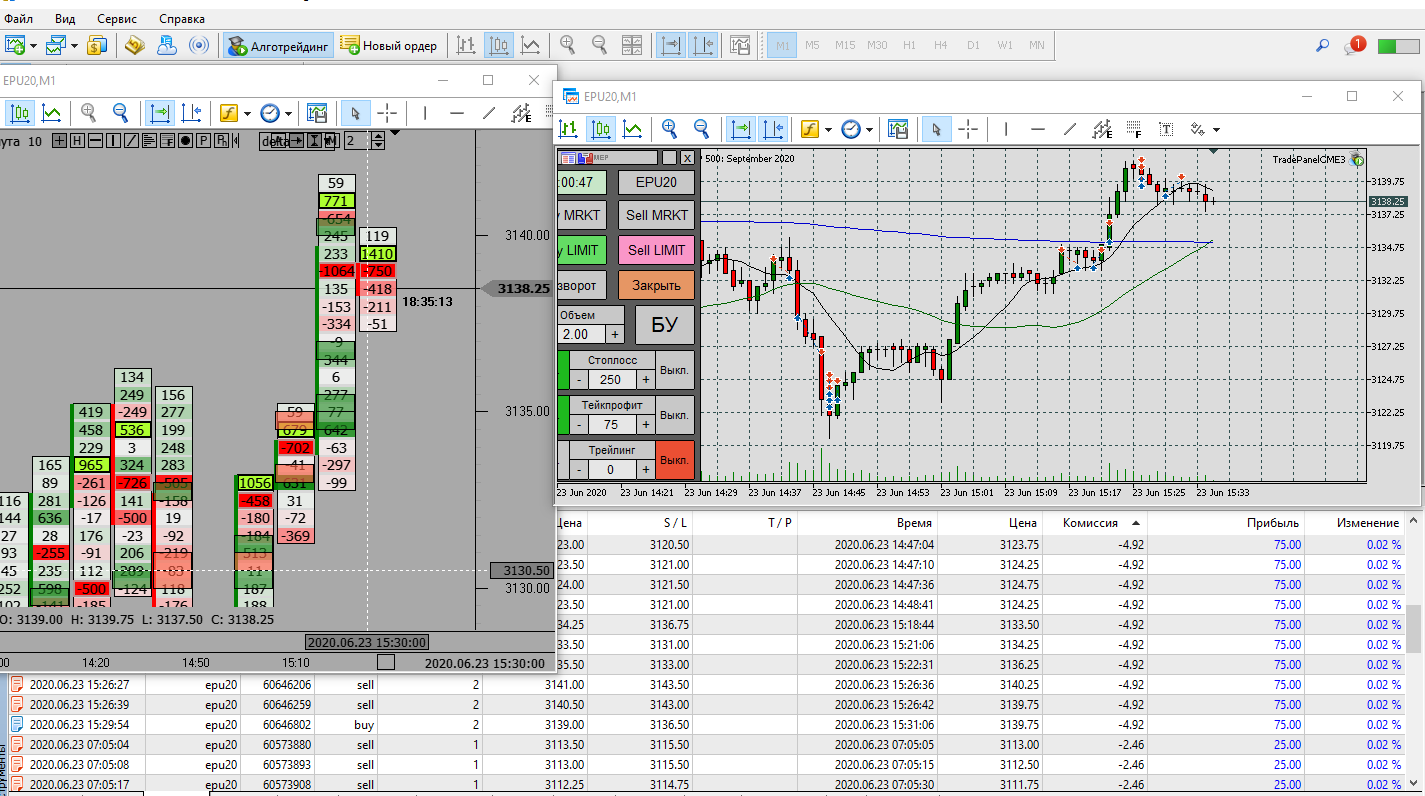Open the Сервис menu

117,18
